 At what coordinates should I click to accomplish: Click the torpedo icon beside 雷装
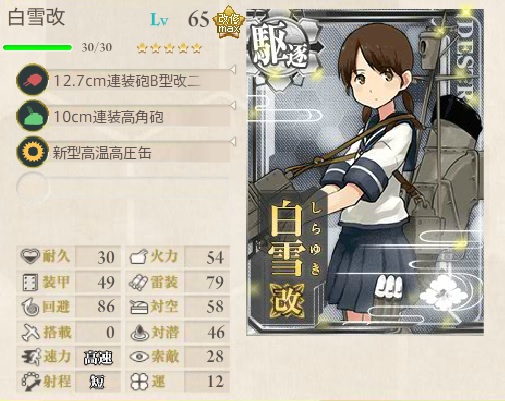coord(139,283)
